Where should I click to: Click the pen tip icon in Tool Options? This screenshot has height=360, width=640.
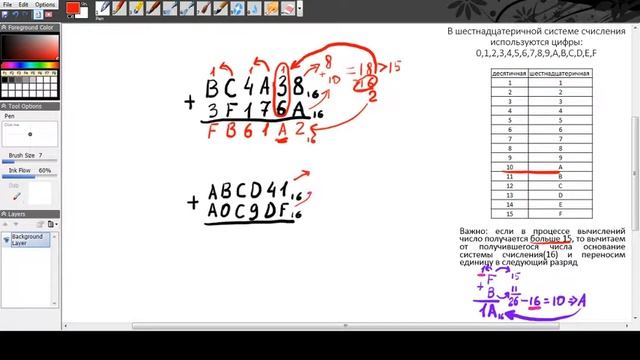tap(17, 197)
